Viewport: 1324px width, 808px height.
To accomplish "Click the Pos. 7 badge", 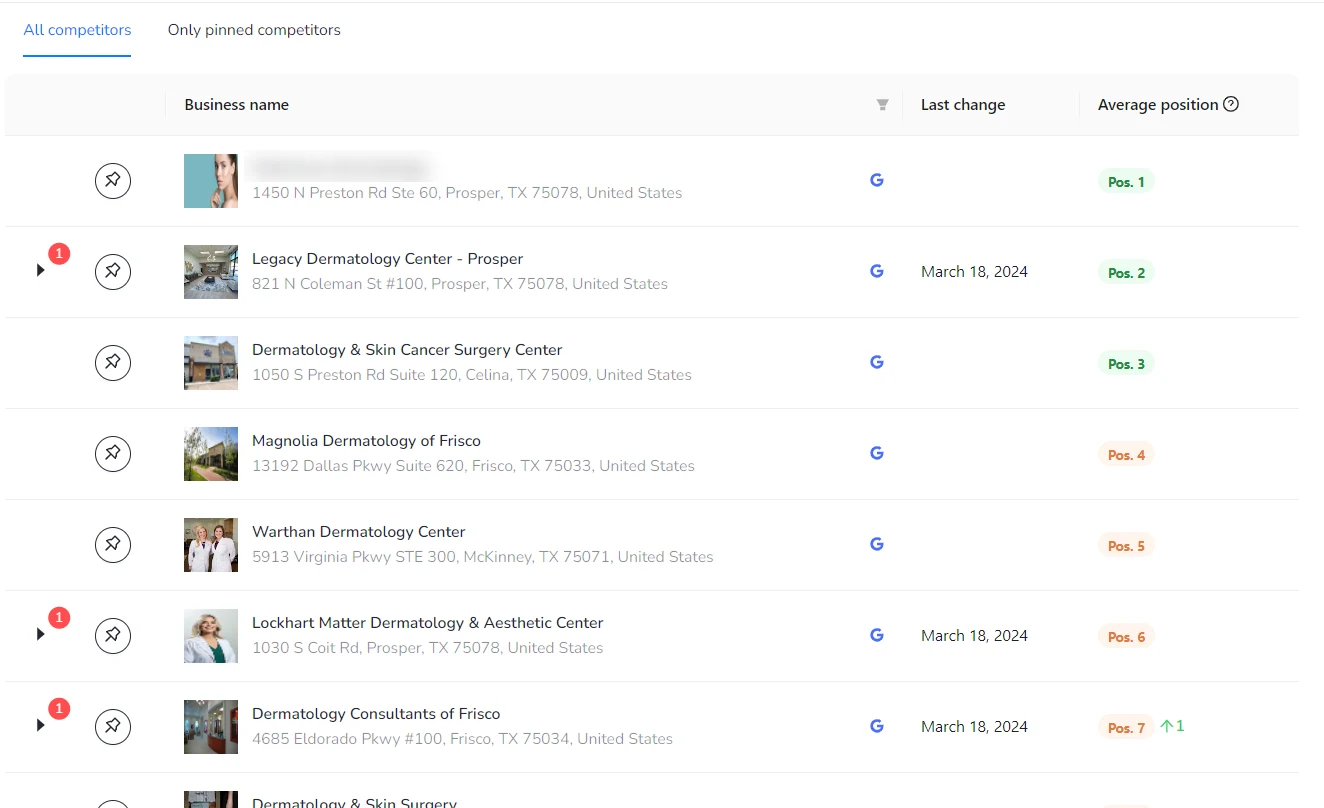I will tap(1126, 728).
